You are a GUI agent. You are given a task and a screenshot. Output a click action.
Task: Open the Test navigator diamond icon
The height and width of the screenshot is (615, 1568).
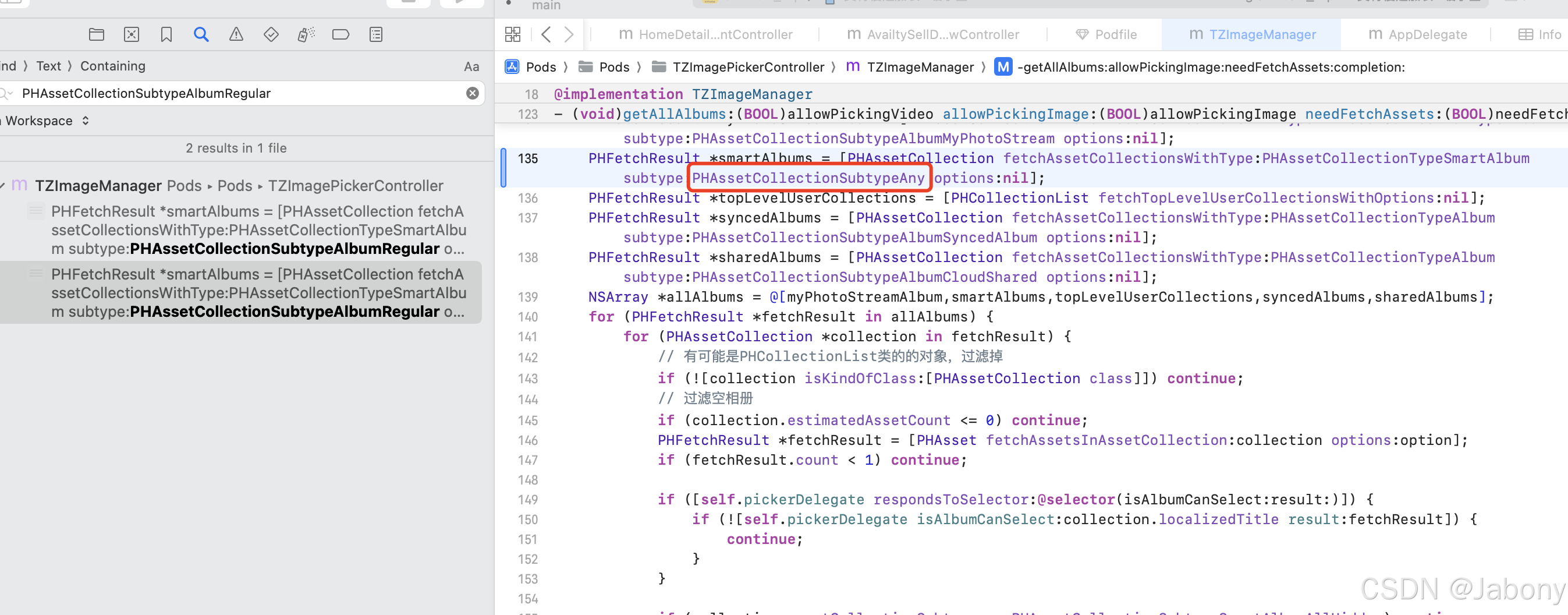click(x=271, y=35)
